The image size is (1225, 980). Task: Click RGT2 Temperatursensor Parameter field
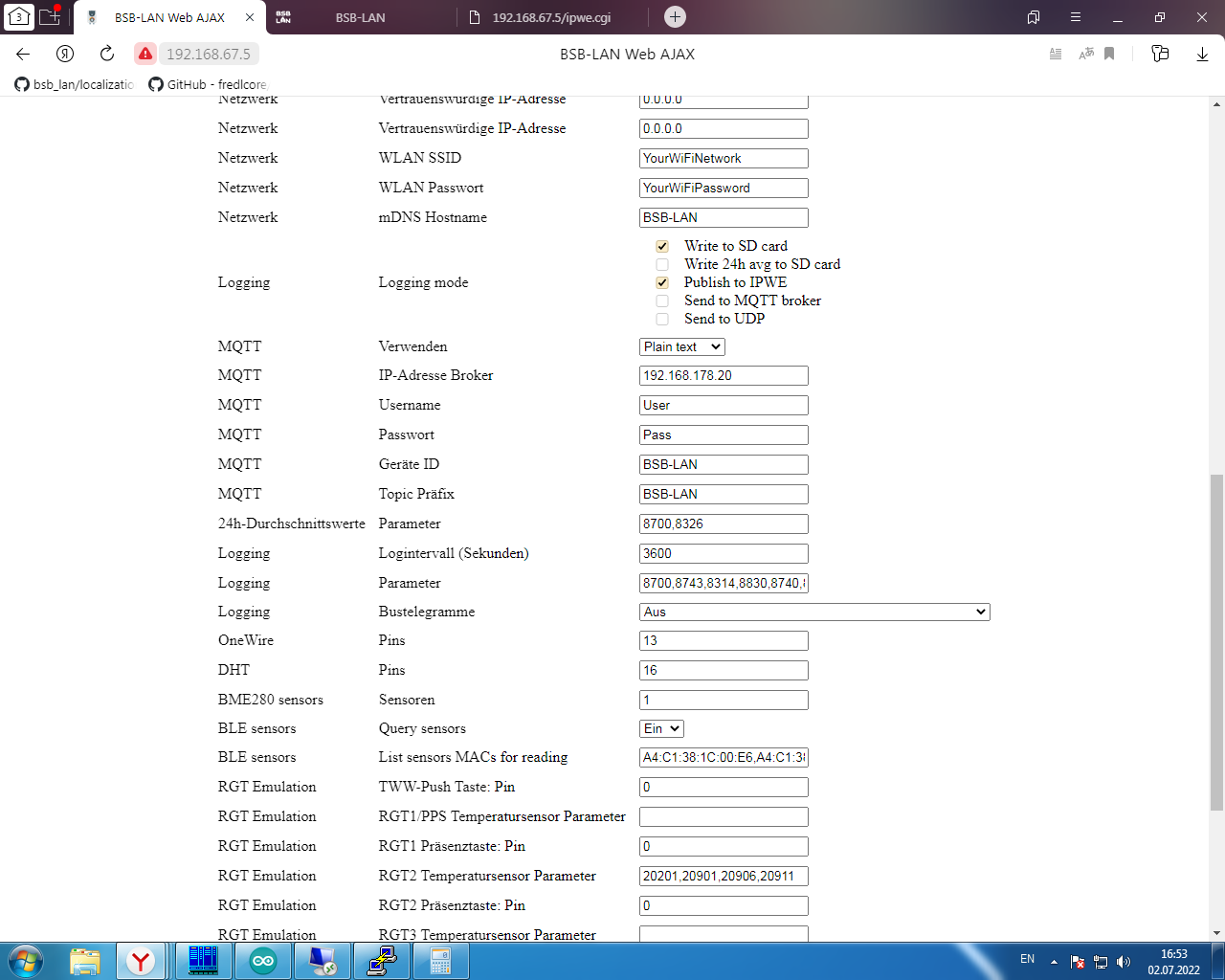tap(724, 876)
